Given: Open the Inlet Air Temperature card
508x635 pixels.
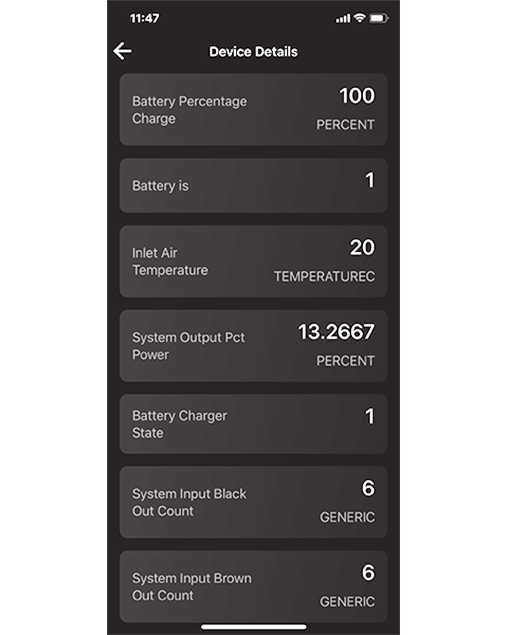Looking at the screenshot, I should pos(254,262).
